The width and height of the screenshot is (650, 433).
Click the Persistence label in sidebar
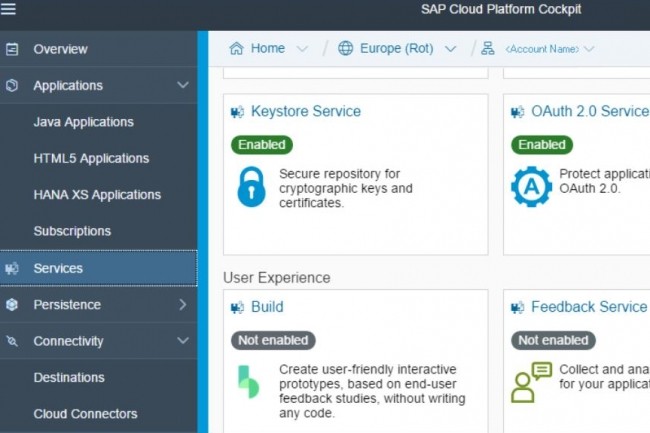point(67,305)
